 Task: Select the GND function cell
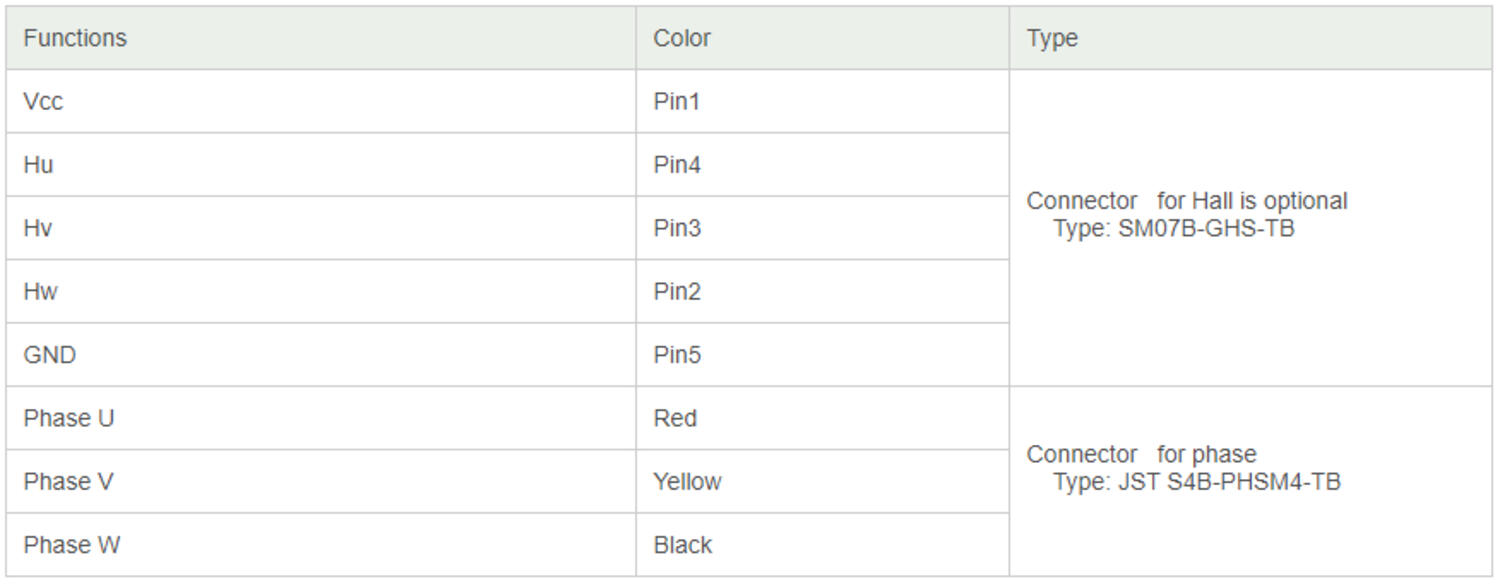(x=321, y=355)
